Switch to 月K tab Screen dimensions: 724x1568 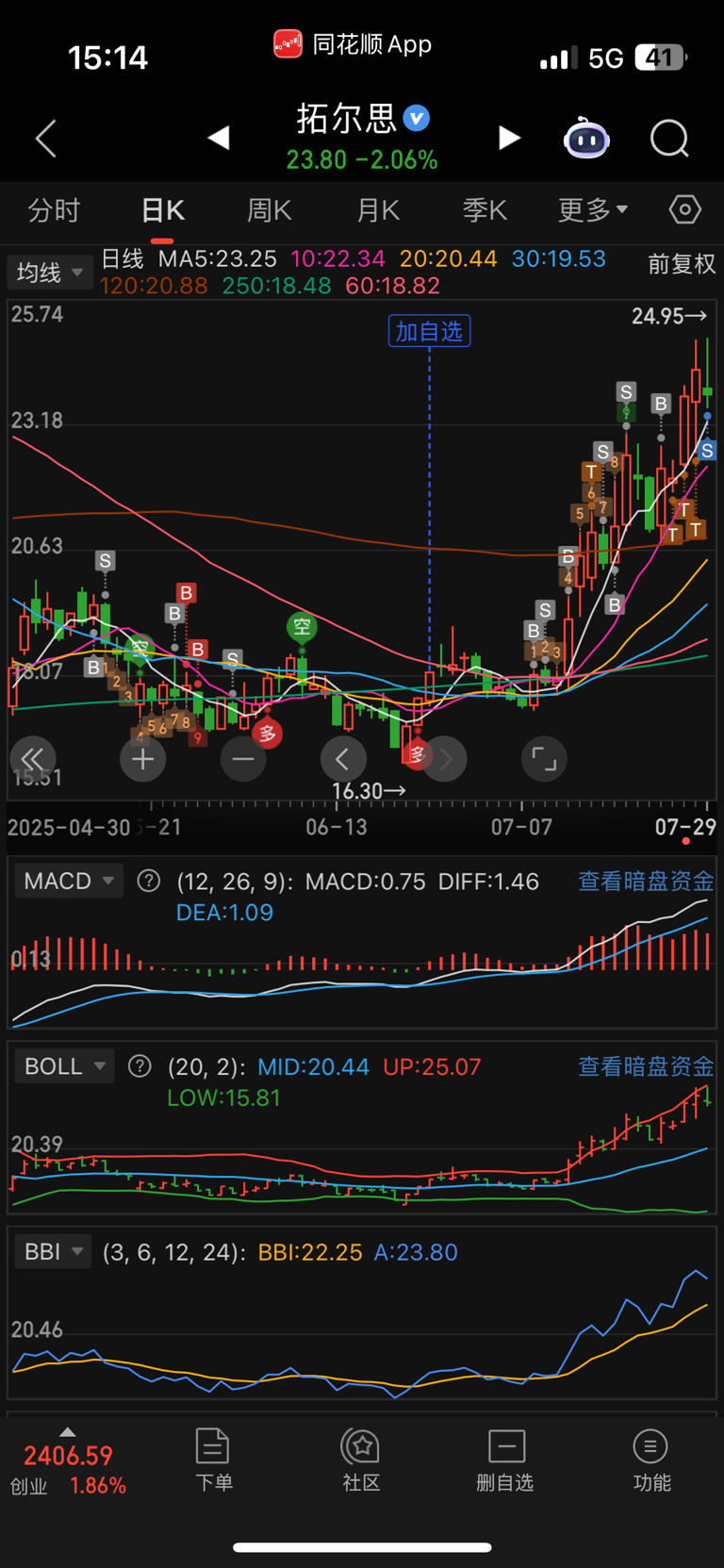click(x=378, y=209)
